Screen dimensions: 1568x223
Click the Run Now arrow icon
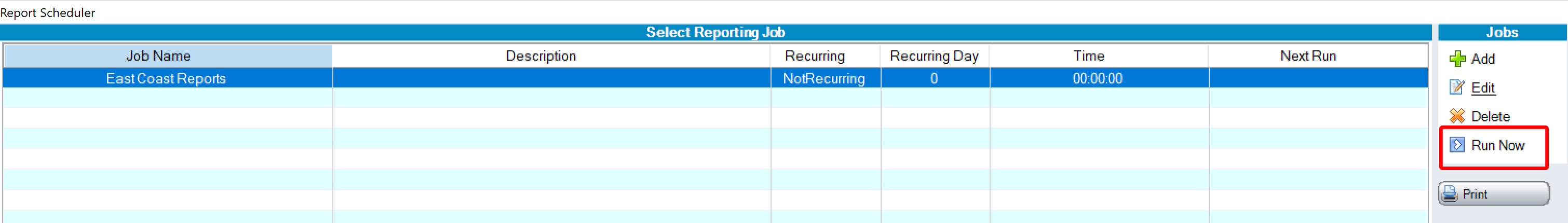[1457, 145]
